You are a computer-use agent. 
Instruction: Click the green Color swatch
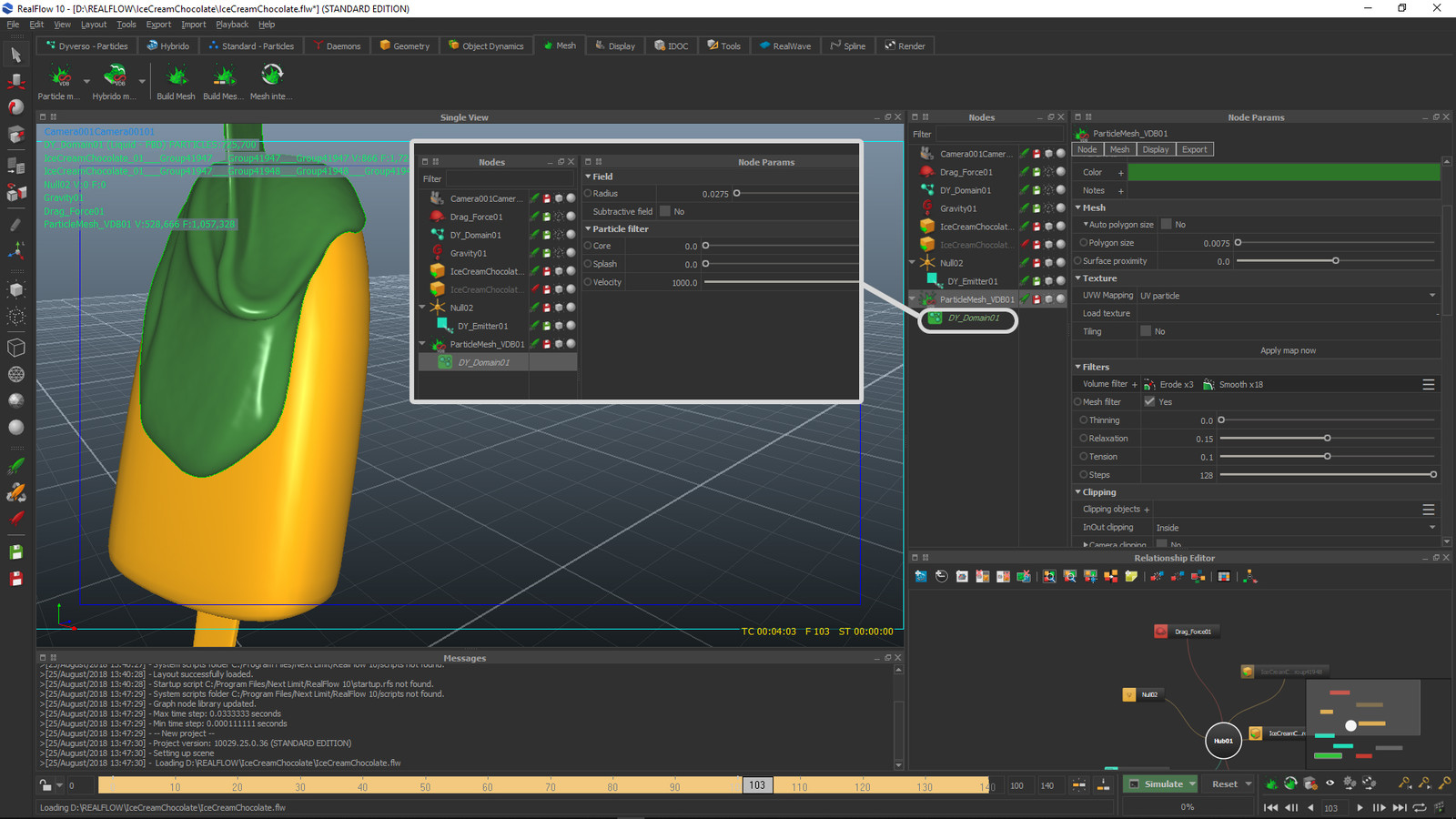tap(1283, 172)
